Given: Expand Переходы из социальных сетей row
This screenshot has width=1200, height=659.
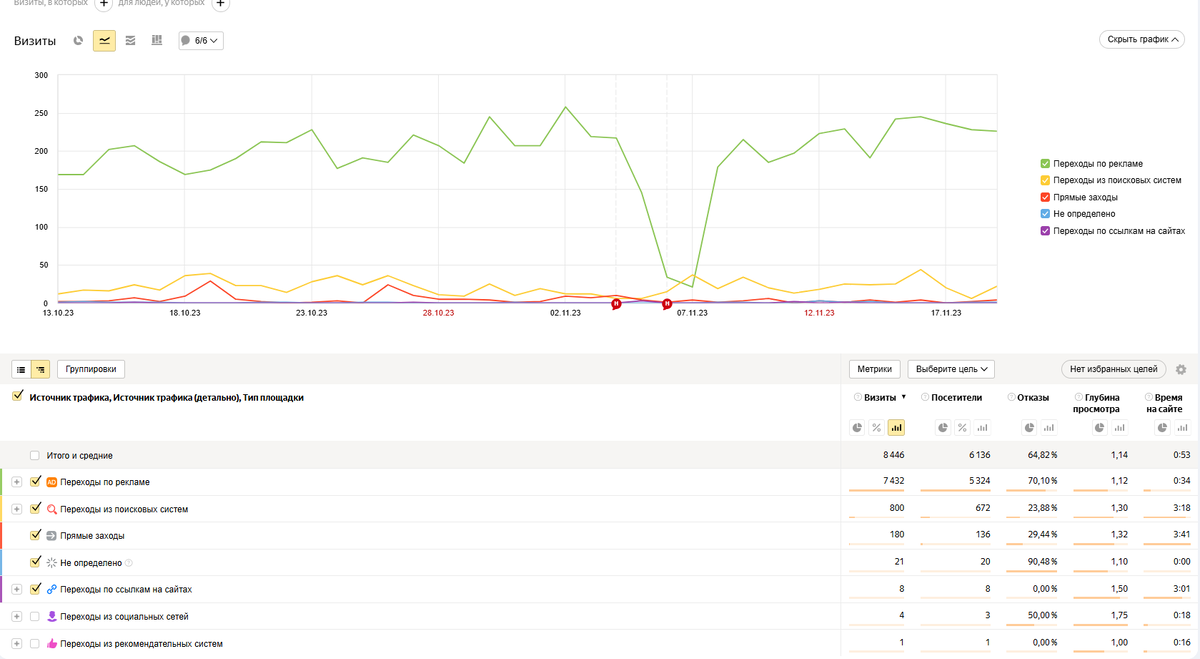Looking at the screenshot, I should [x=16, y=617].
